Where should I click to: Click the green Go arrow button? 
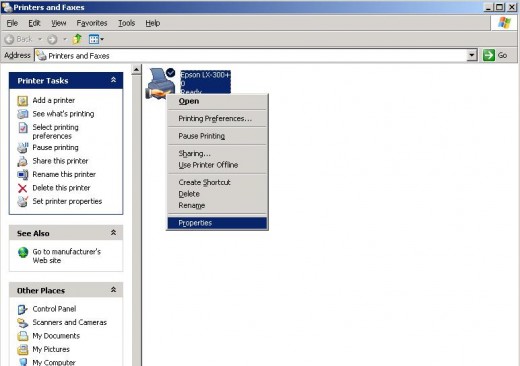pos(489,55)
